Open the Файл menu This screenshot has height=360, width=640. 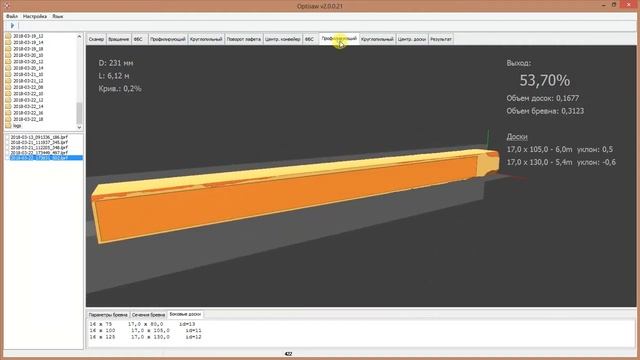(x=11, y=16)
